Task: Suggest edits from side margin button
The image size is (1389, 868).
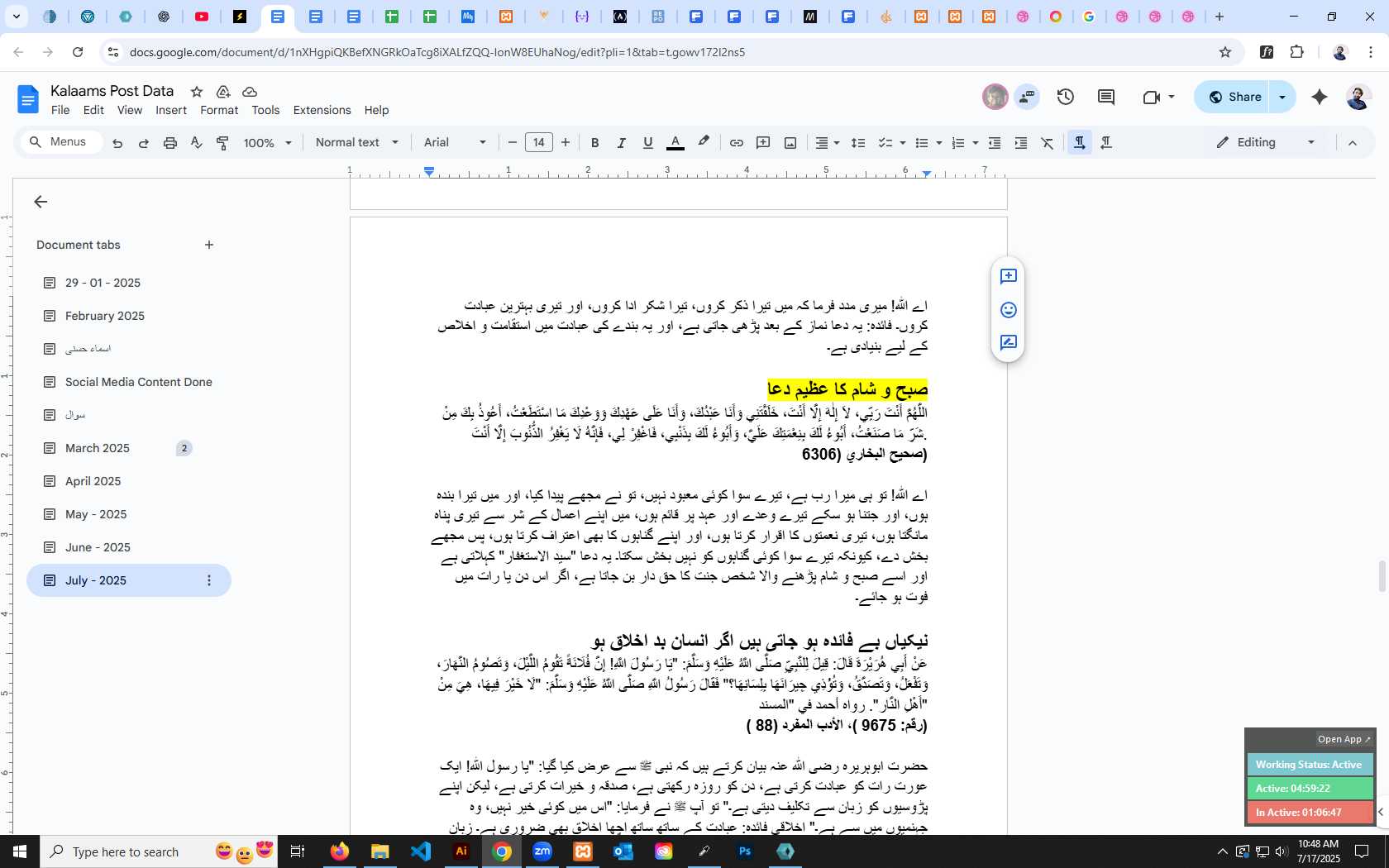Action: click(1008, 343)
